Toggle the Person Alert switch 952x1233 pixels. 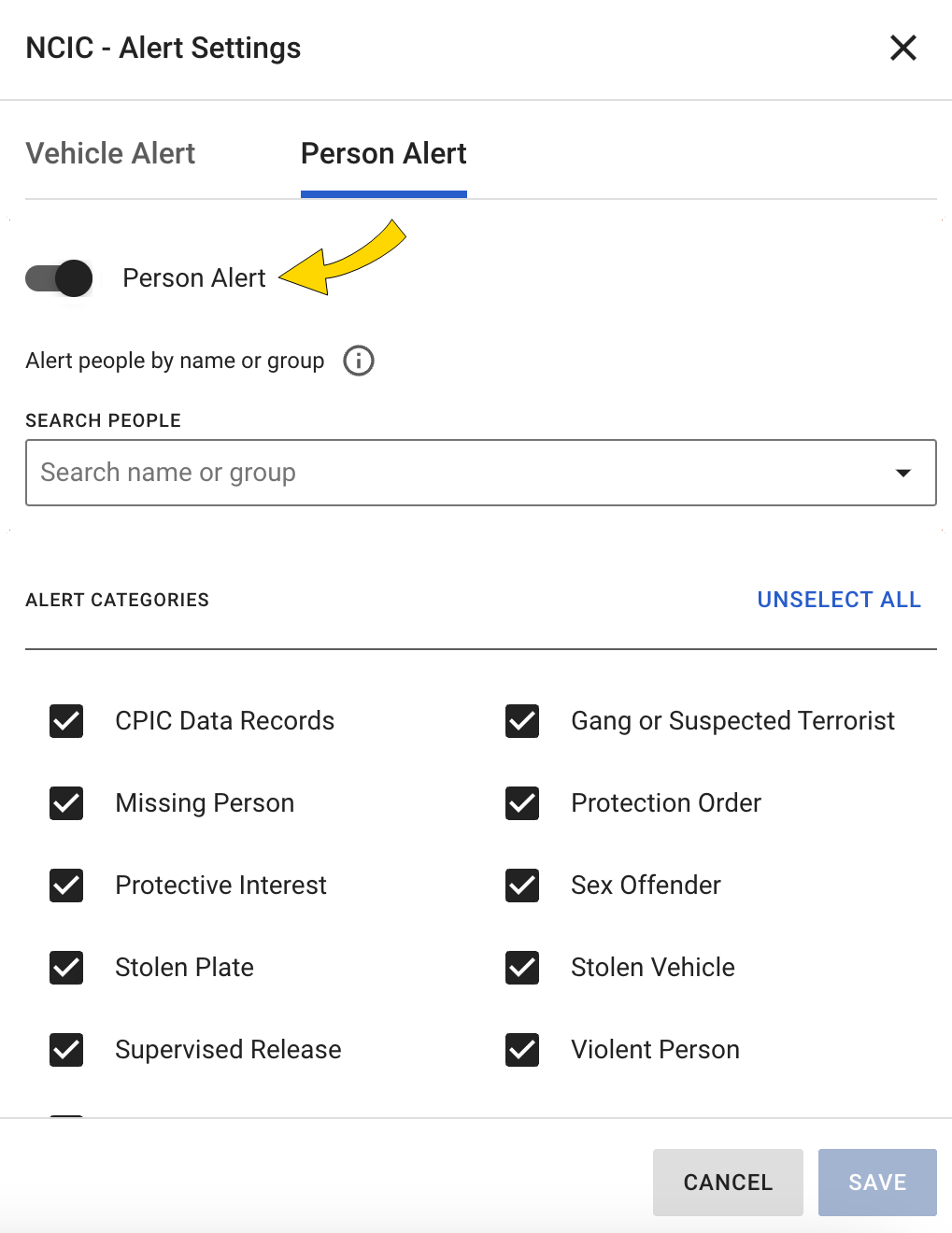(x=60, y=278)
